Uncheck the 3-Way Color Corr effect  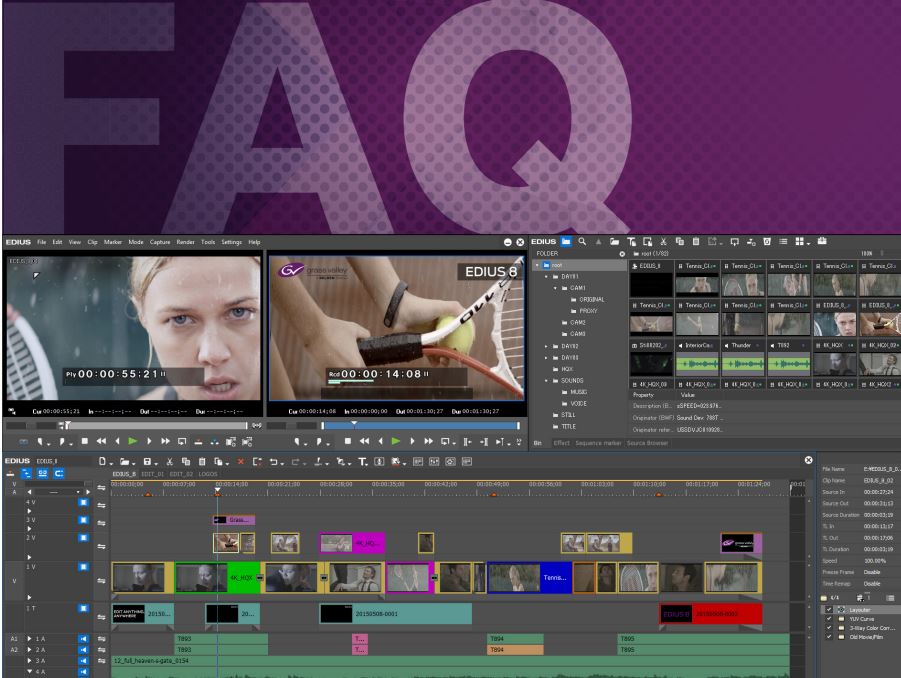point(829,627)
